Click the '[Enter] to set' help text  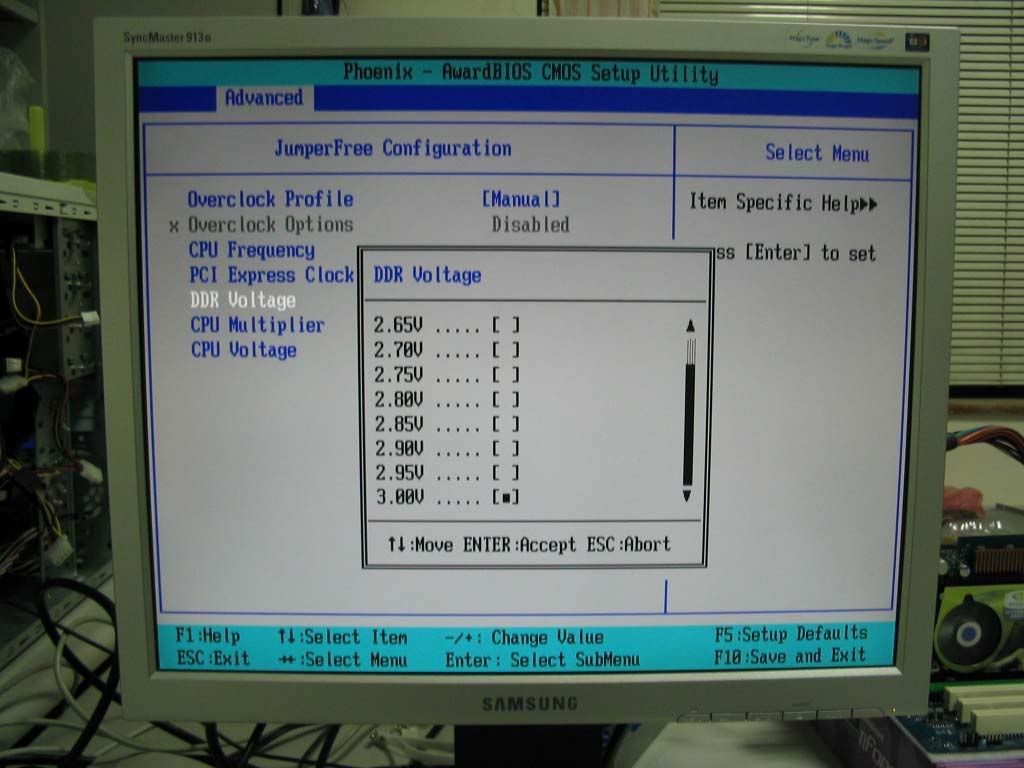point(810,253)
